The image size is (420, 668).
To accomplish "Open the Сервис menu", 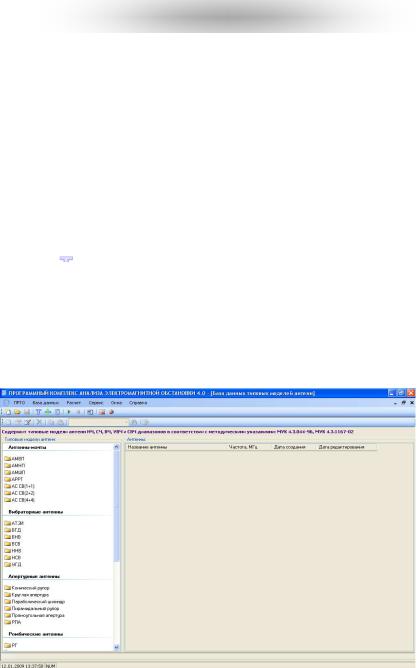I will click(x=96, y=403).
